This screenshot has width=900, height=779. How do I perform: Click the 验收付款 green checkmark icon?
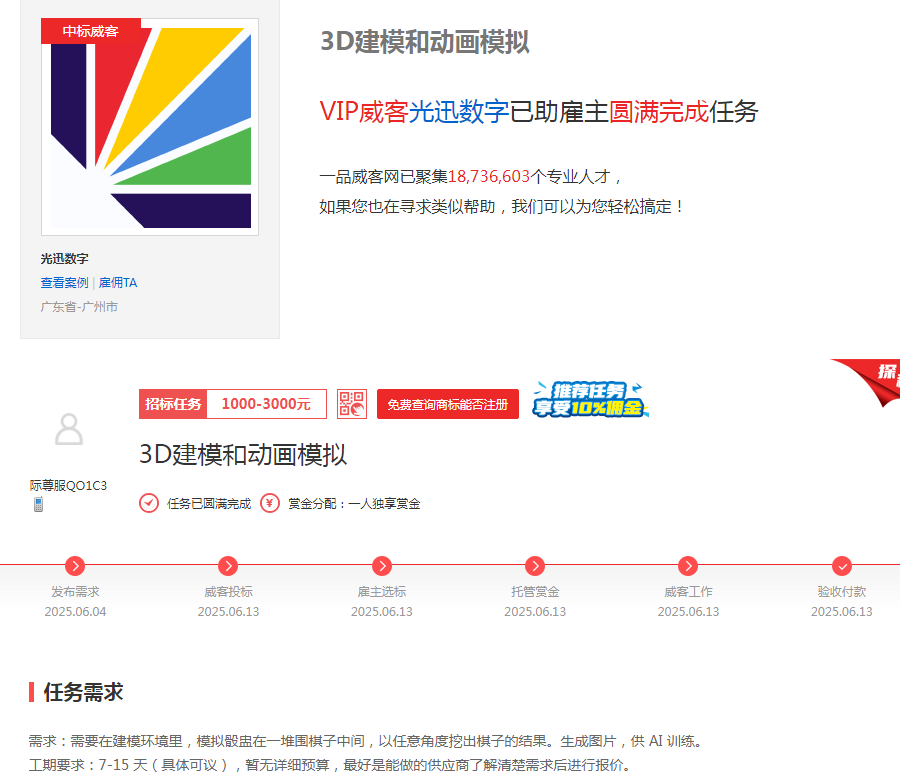[842, 564]
